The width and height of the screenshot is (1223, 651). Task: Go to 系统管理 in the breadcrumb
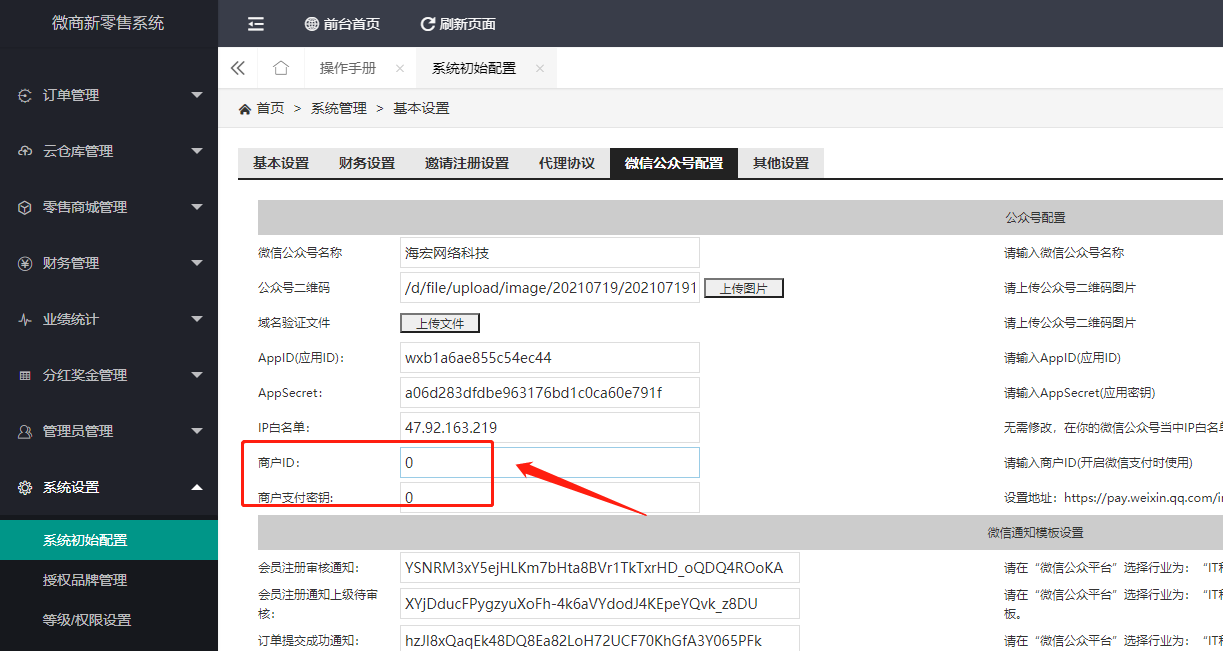point(339,109)
